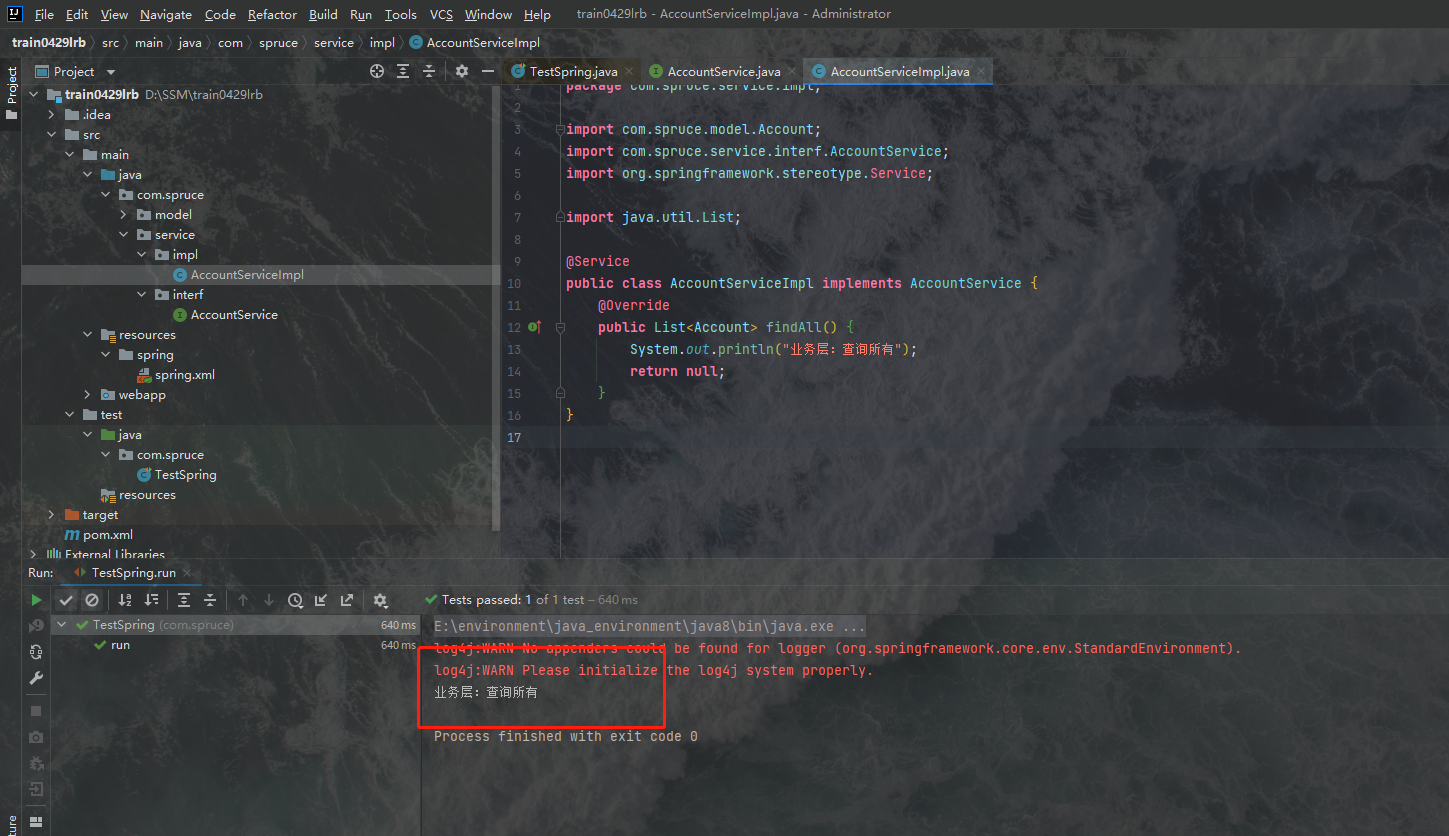Click the Stop square icon in Run panel
This screenshot has width=1449, height=836.
coord(36,711)
